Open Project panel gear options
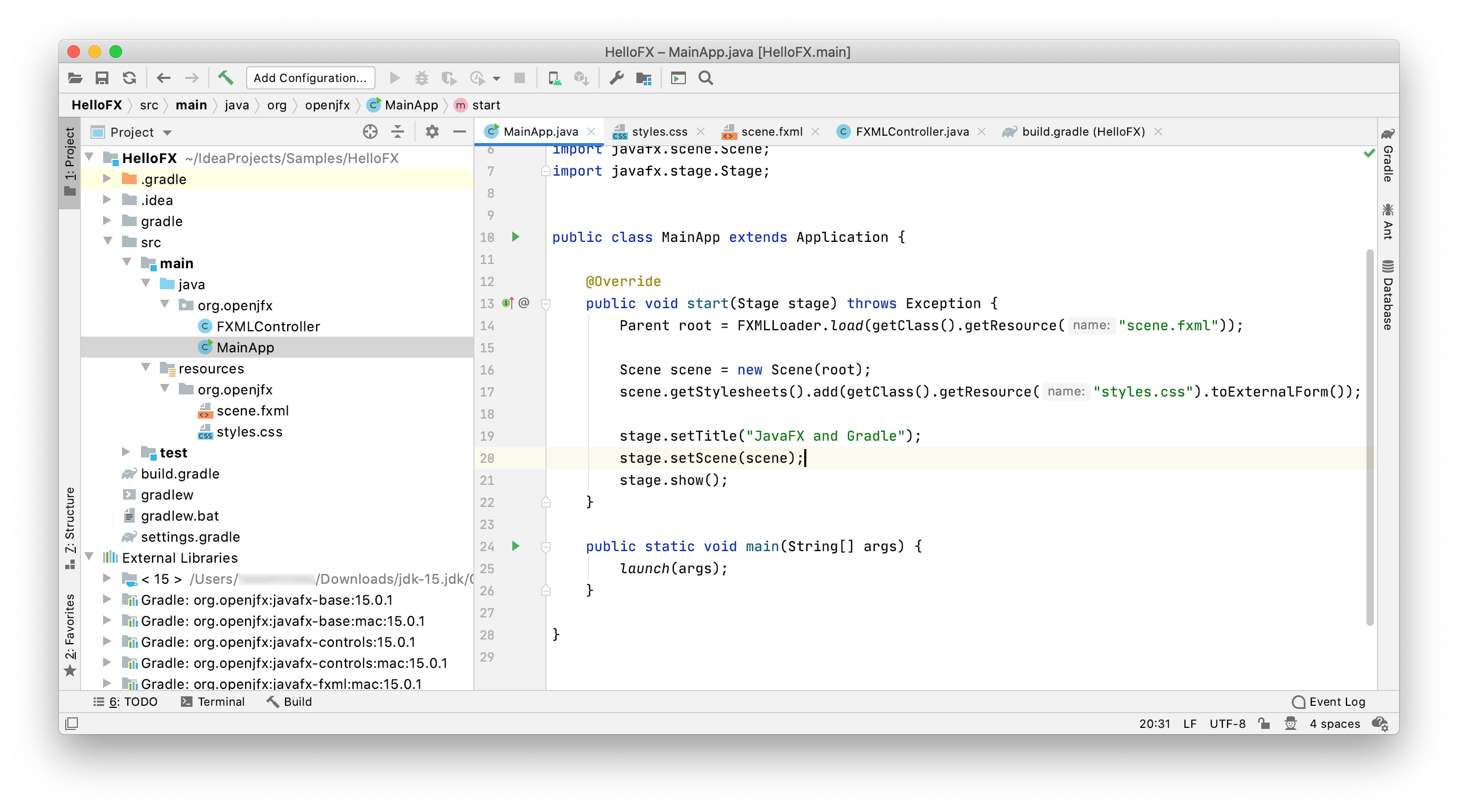Image resolution: width=1458 pixels, height=812 pixels. 432,132
